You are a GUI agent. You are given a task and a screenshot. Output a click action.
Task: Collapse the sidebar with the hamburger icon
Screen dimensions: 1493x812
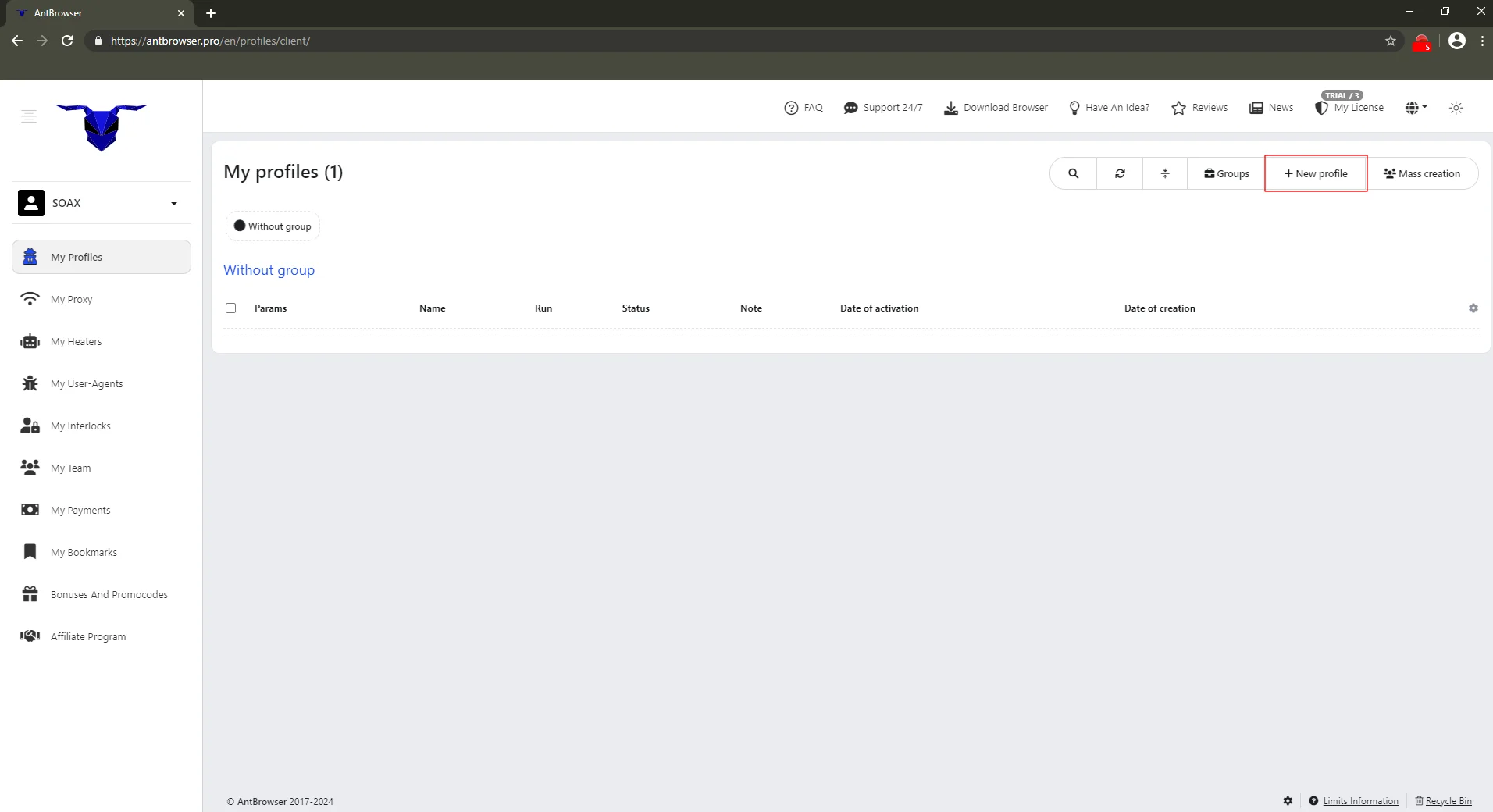click(29, 116)
